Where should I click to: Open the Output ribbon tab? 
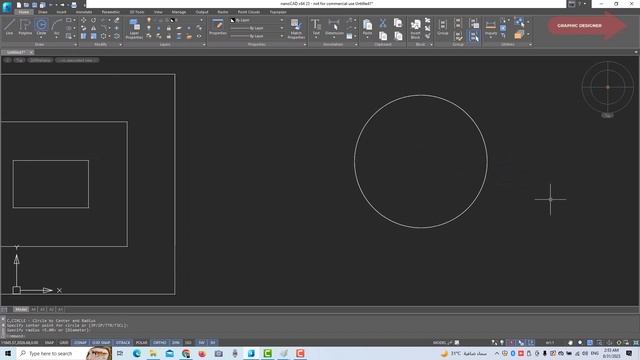202,12
